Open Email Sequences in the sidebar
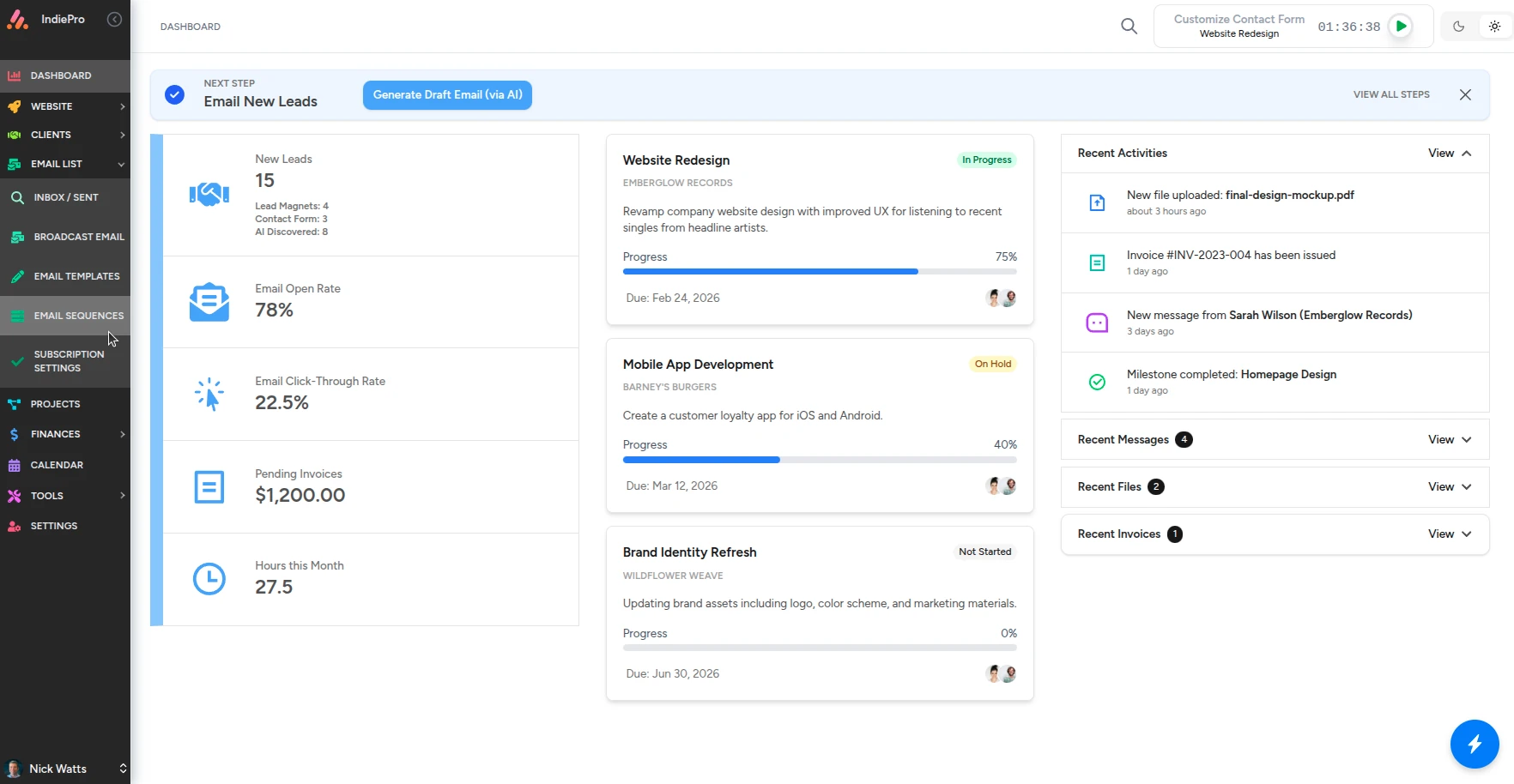This screenshot has width=1514, height=784. click(x=80, y=316)
